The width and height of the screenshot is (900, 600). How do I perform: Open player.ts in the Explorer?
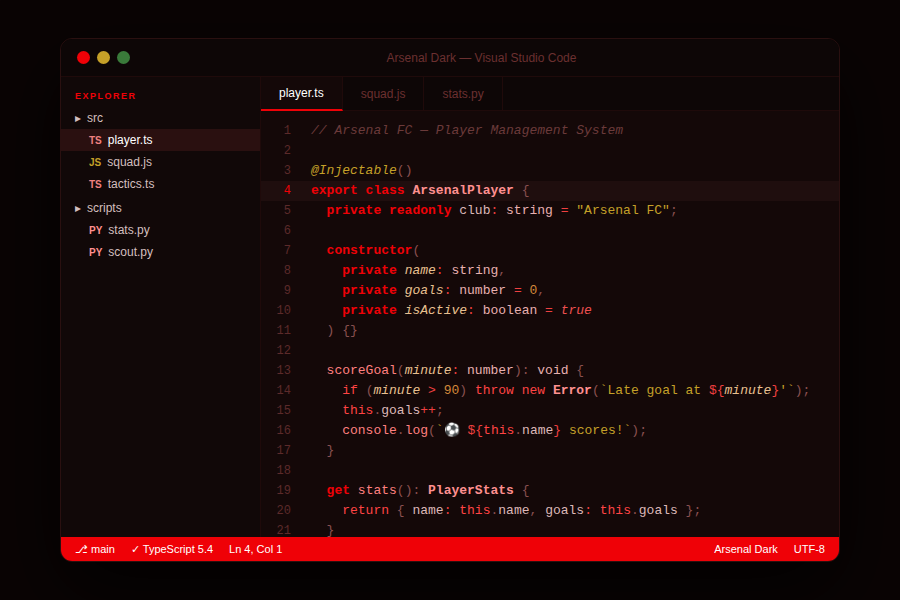160,140
